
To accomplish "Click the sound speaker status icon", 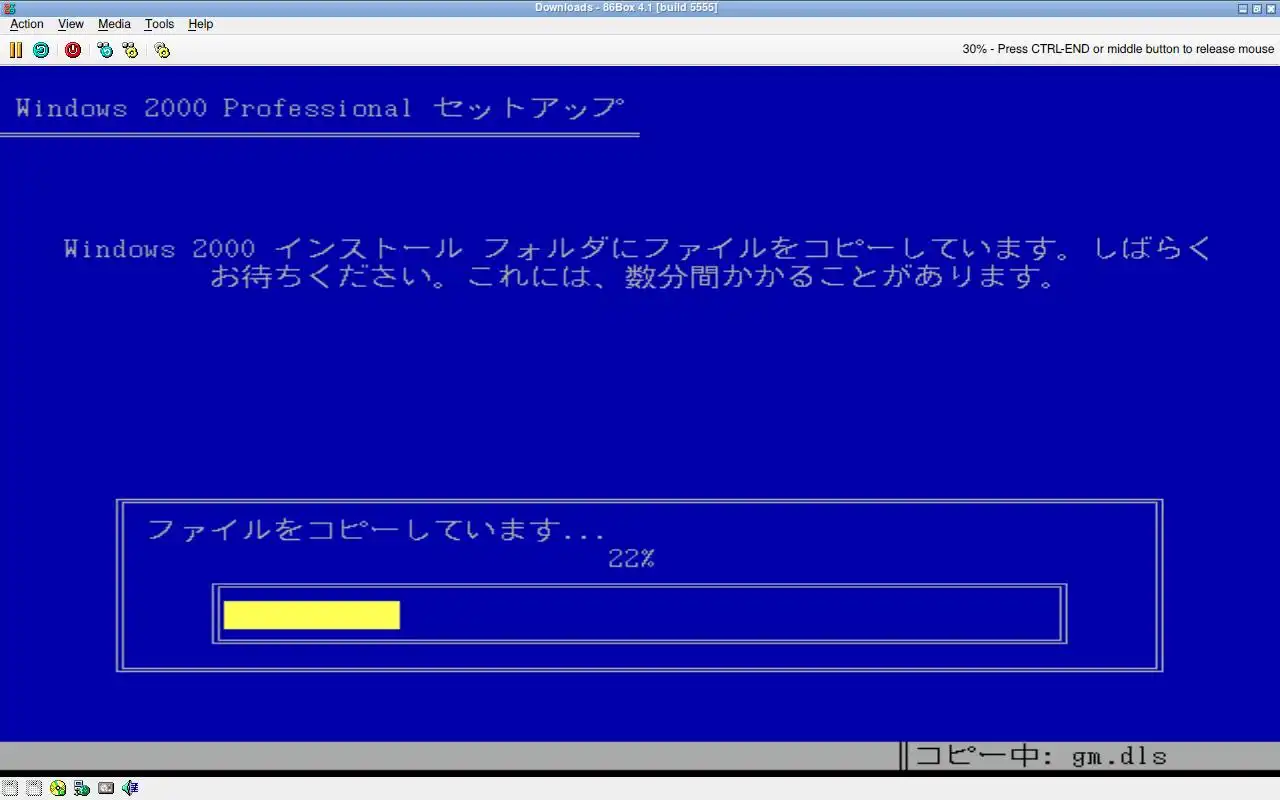I will [130, 788].
